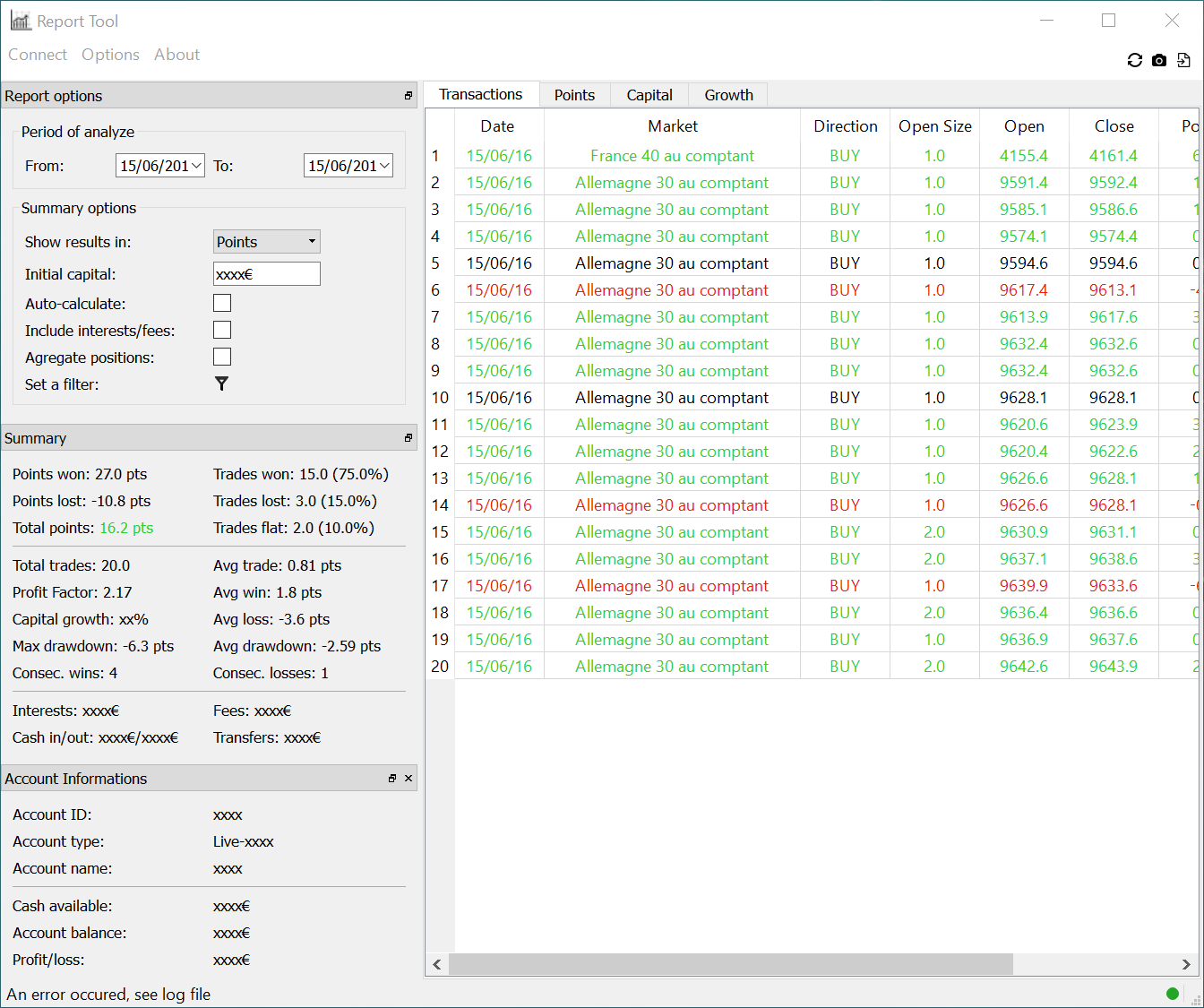This screenshot has height=1008, width=1204.
Task: Check the Include interests/fees box
Action: tap(222, 330)
